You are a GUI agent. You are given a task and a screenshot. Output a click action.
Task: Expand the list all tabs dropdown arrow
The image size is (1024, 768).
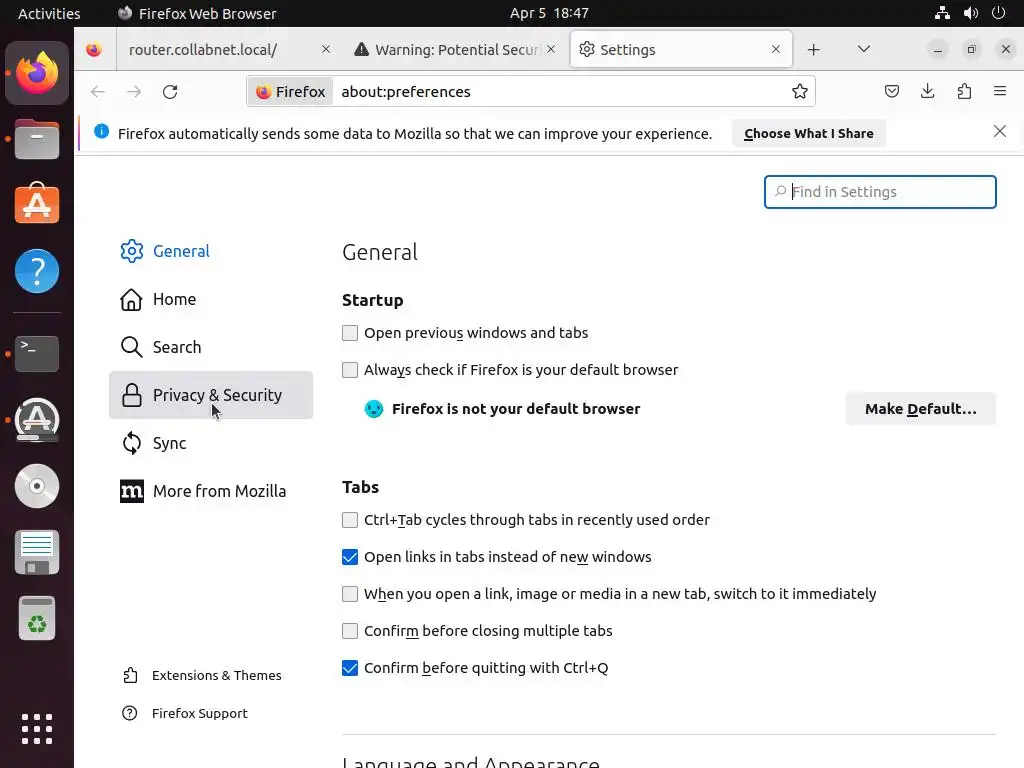coord(864,50)
